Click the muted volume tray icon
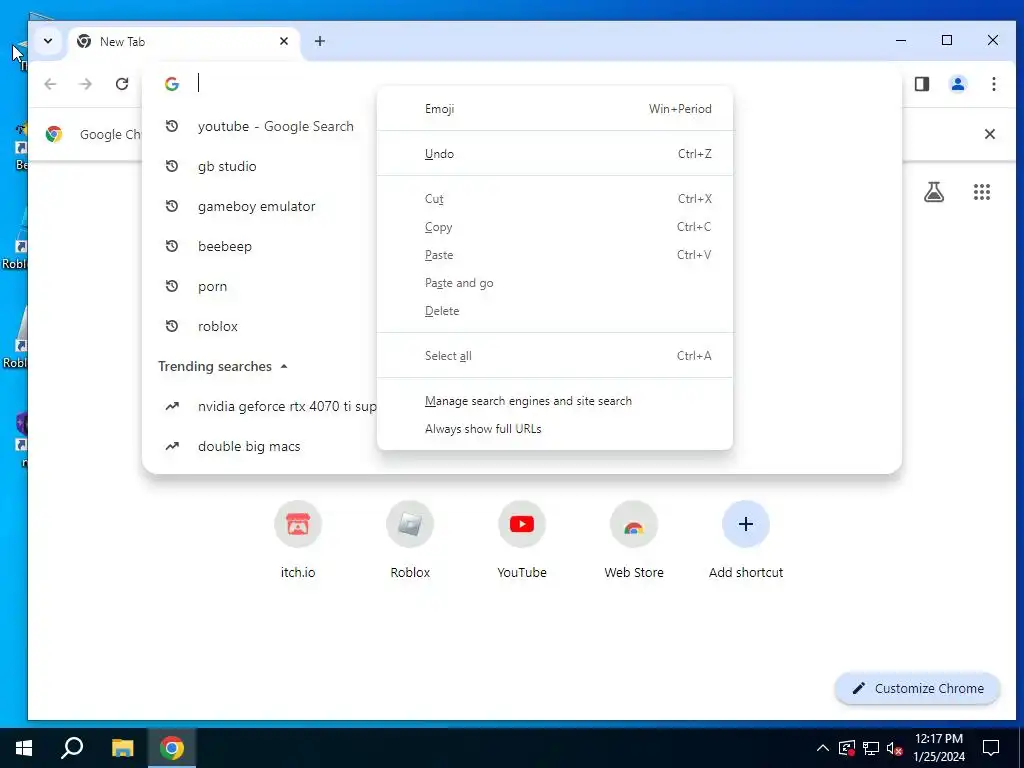This screenshot has height=768, width=1024. coord(894,748)
